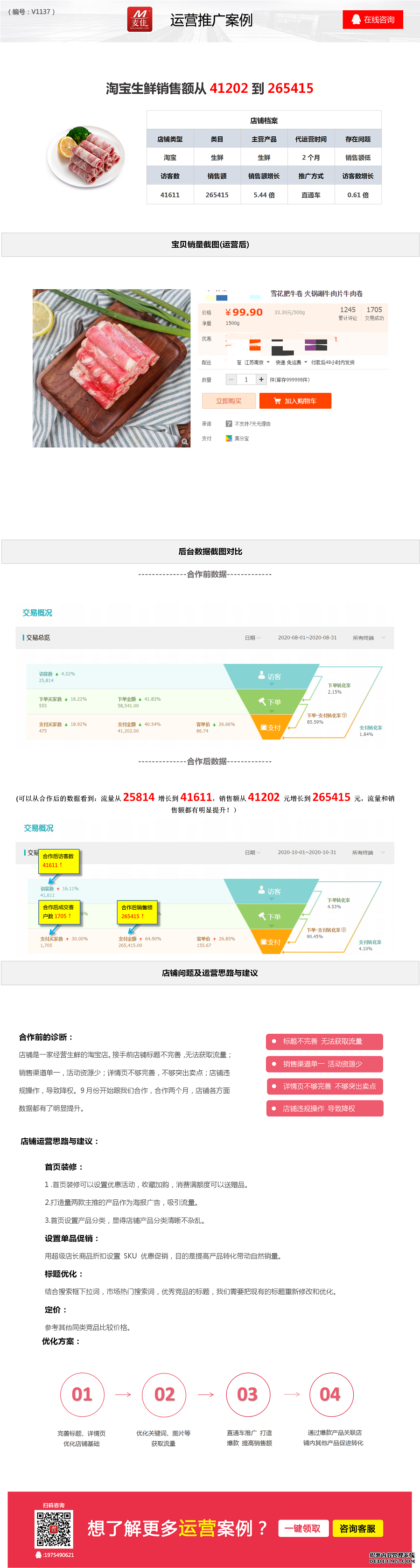Click the 访客 visitor icon in the after-cooperation funnel
The height and width of the screenshot is (1568, 420).
click(262, 891)
